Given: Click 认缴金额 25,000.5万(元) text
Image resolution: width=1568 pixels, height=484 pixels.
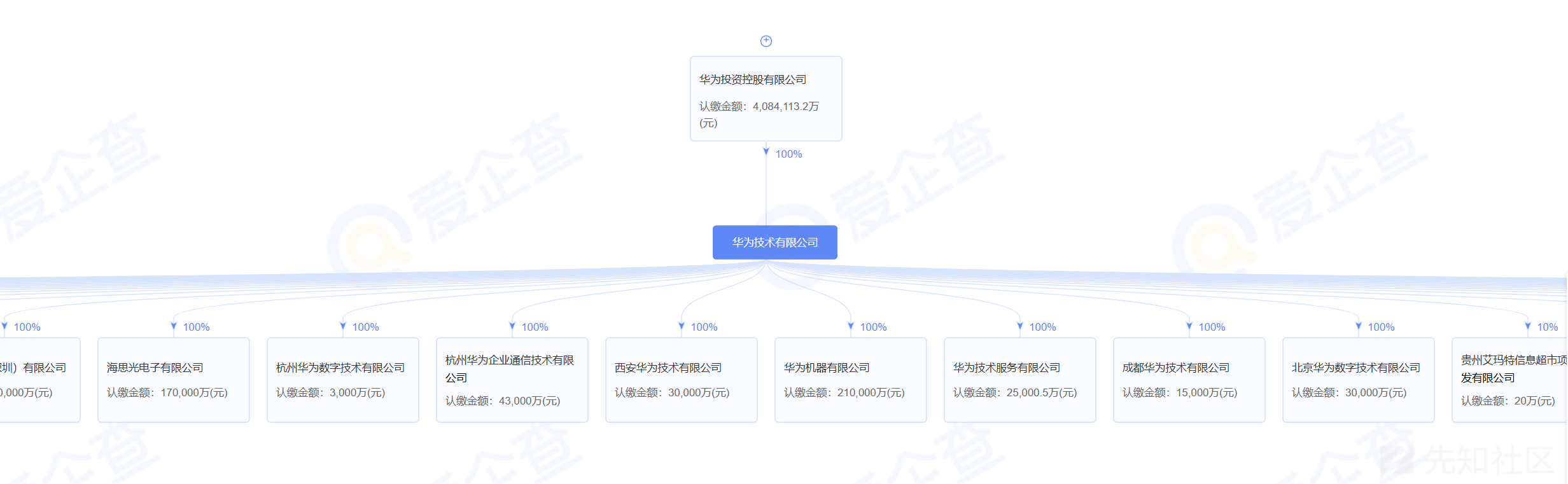Looking at the screenshot, I should (1015, 392).
